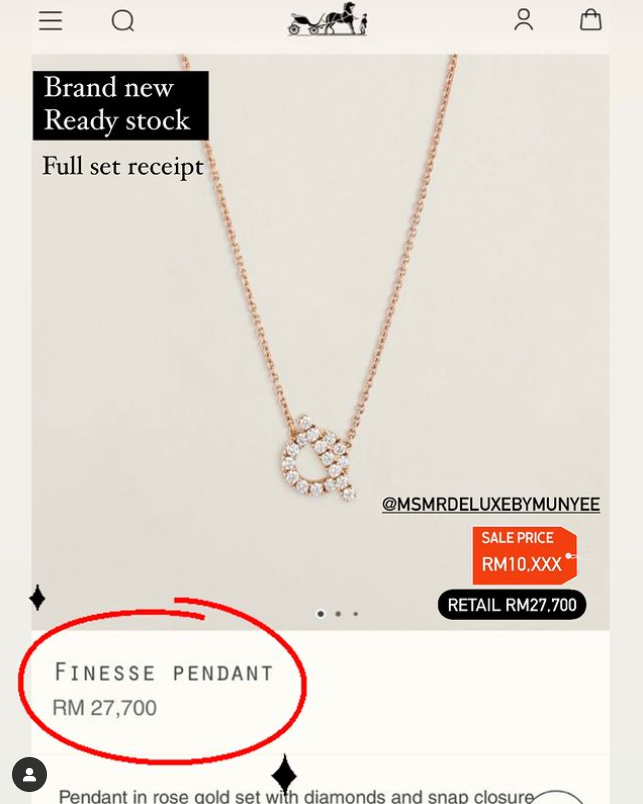Click the Full set receipt text

pyautogui.click(x=123, y=166)
